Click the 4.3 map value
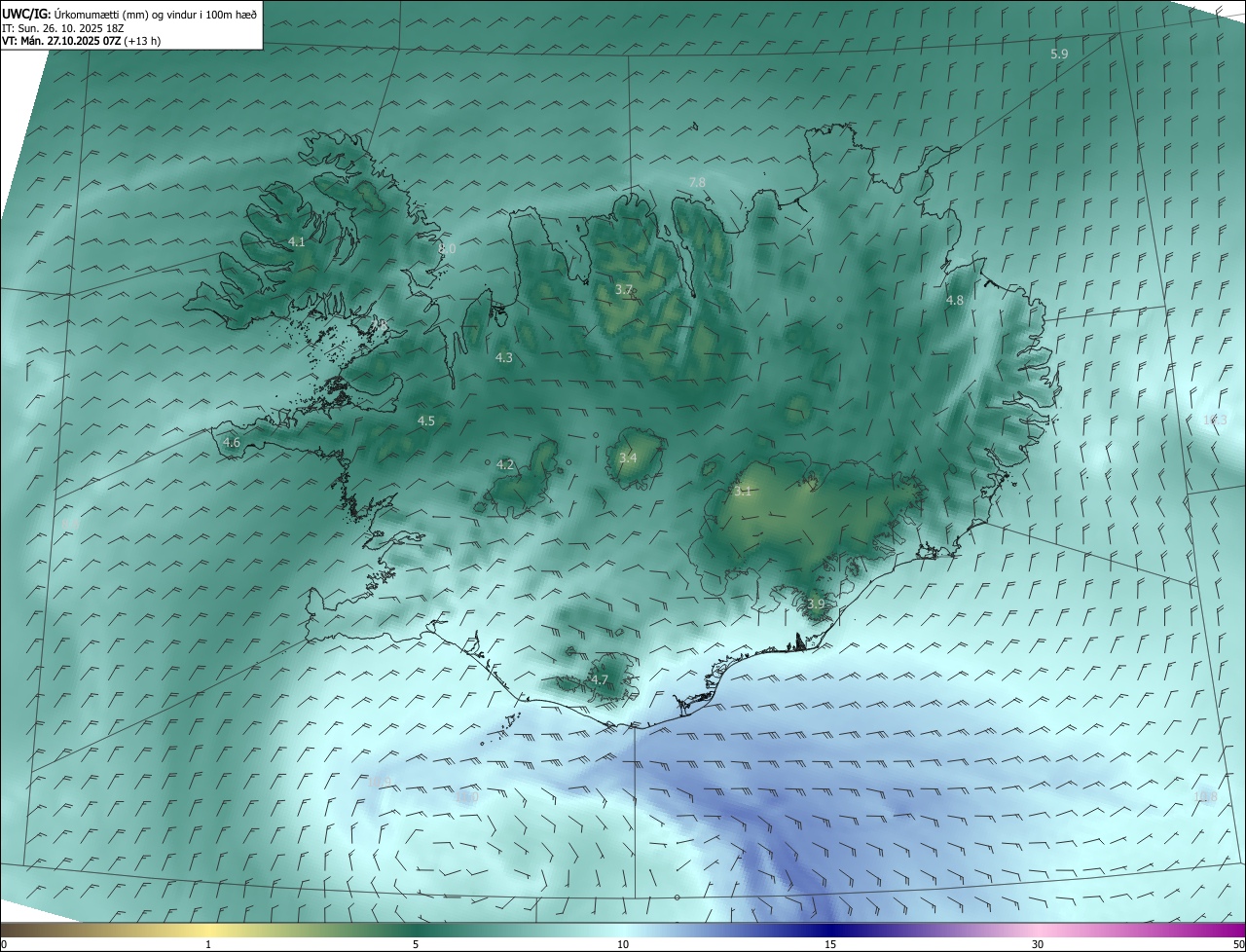 pos(504,358)
